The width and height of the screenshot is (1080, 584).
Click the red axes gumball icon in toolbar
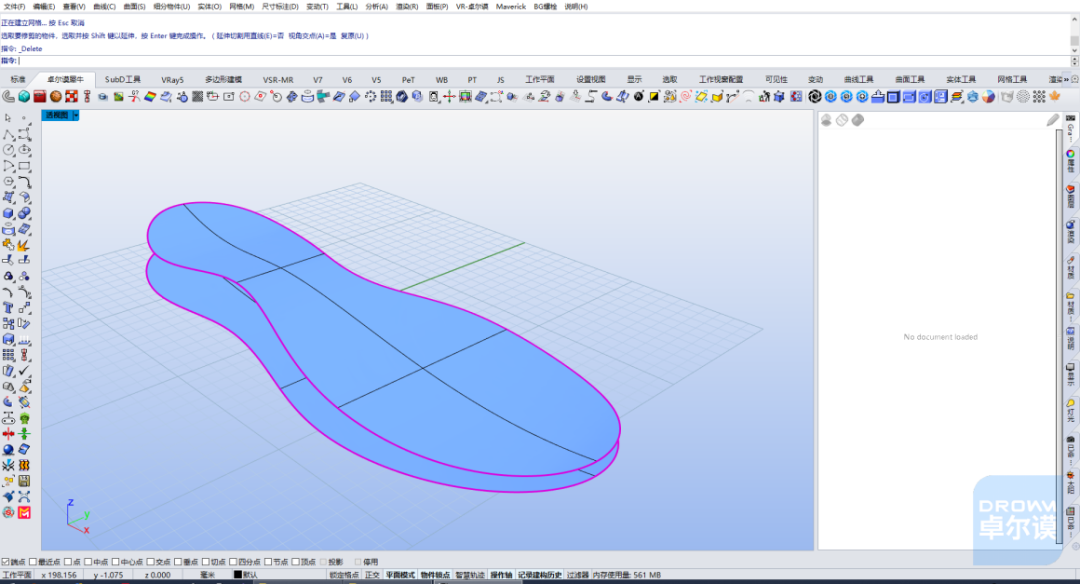point(449,96)
